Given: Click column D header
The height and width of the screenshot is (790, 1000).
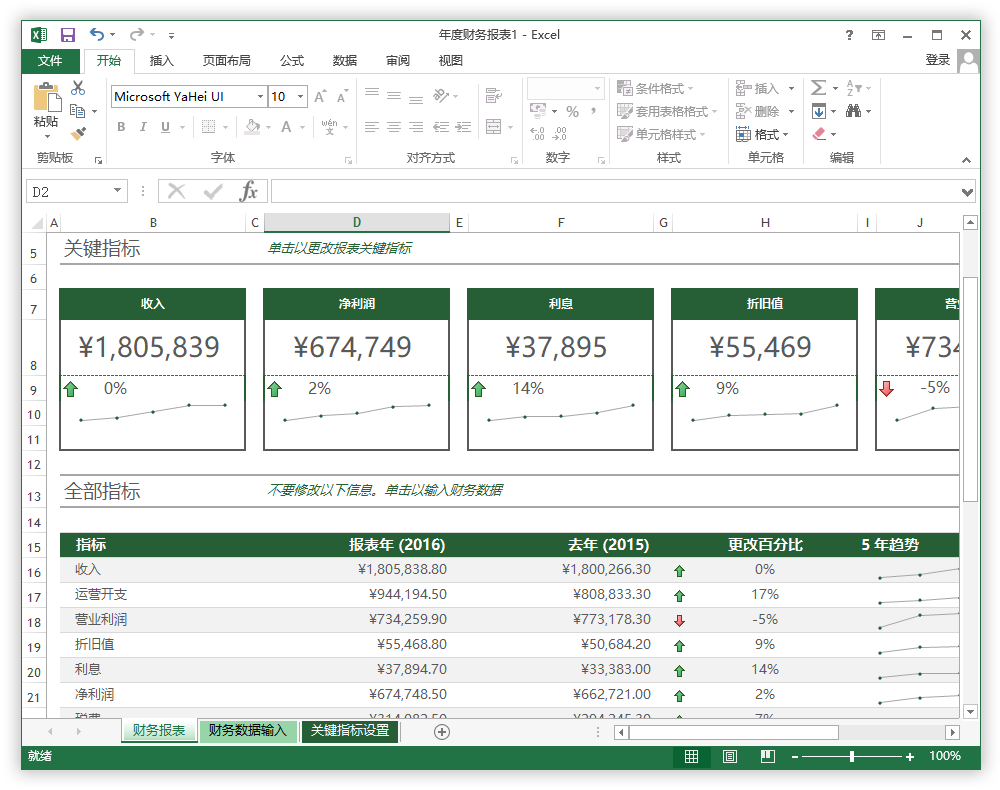Looking at the screenshot, I should [x=357, y=223].
